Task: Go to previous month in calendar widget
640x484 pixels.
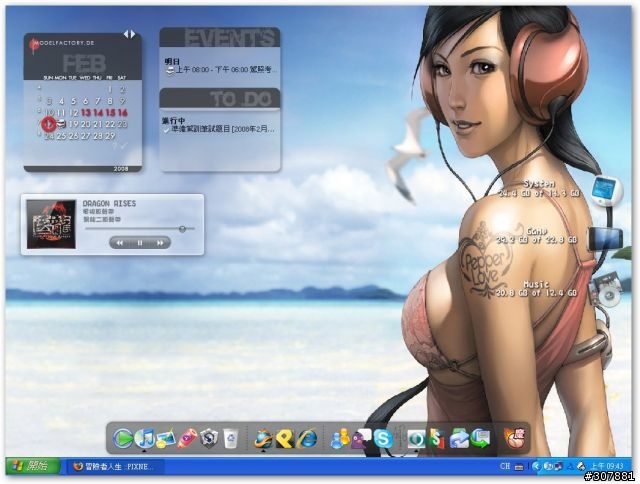Action: [126, 34]
